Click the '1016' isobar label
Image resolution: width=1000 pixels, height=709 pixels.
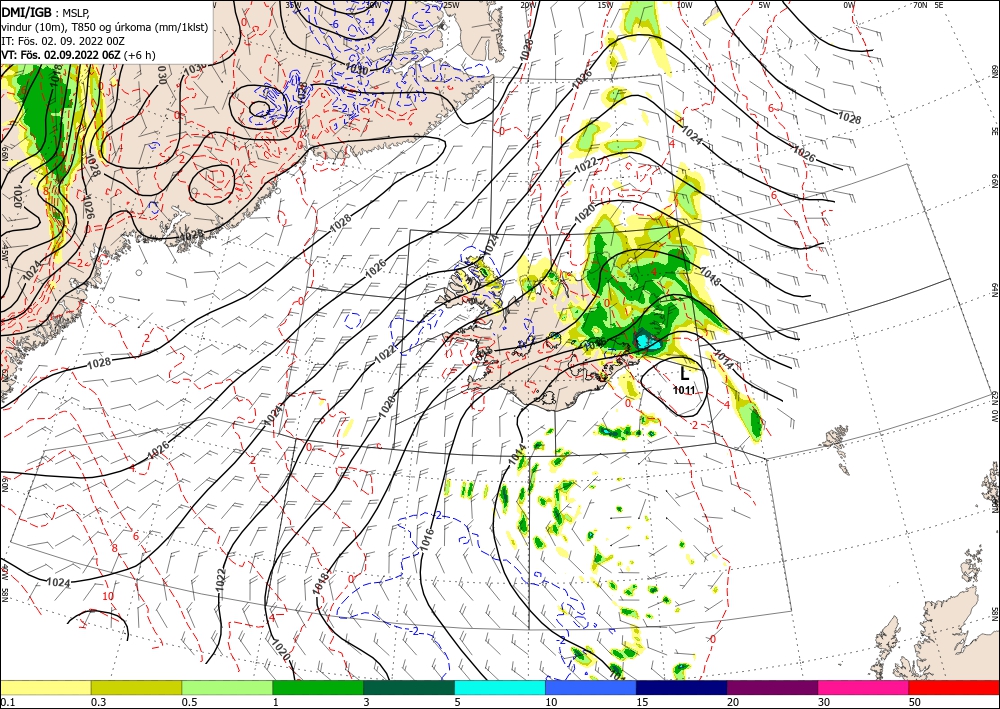427,539
